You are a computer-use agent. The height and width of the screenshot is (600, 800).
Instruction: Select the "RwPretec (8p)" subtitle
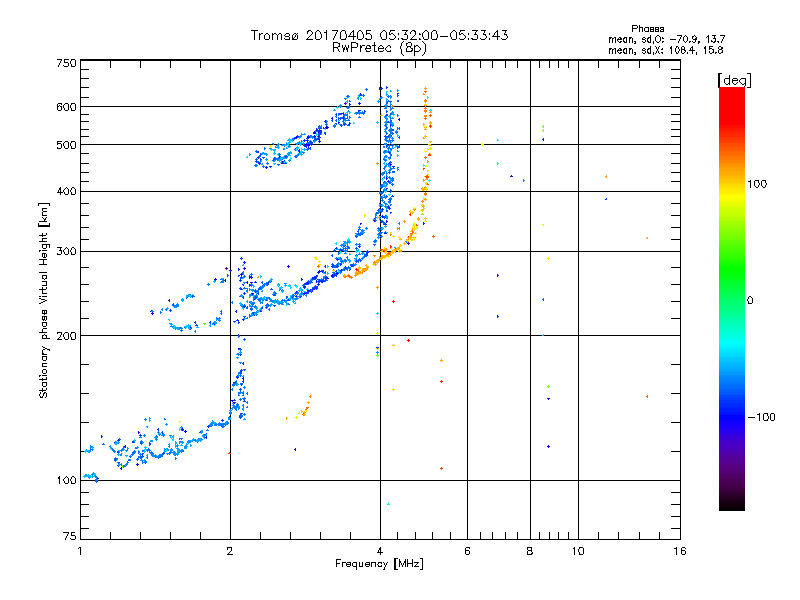pyautogui.click(x=379, y=48)
